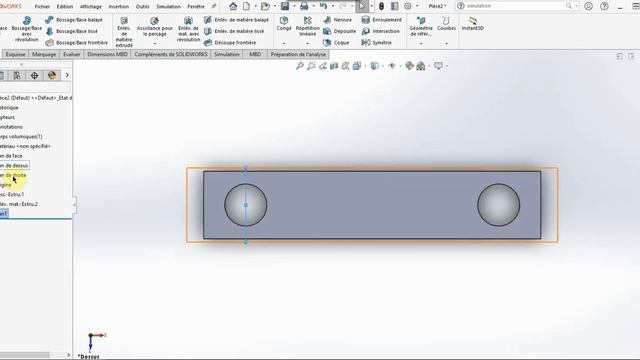Open the options gear dropdown arrow
The height and width of the screenshot is (360, 640).
(x=417, y=6)
